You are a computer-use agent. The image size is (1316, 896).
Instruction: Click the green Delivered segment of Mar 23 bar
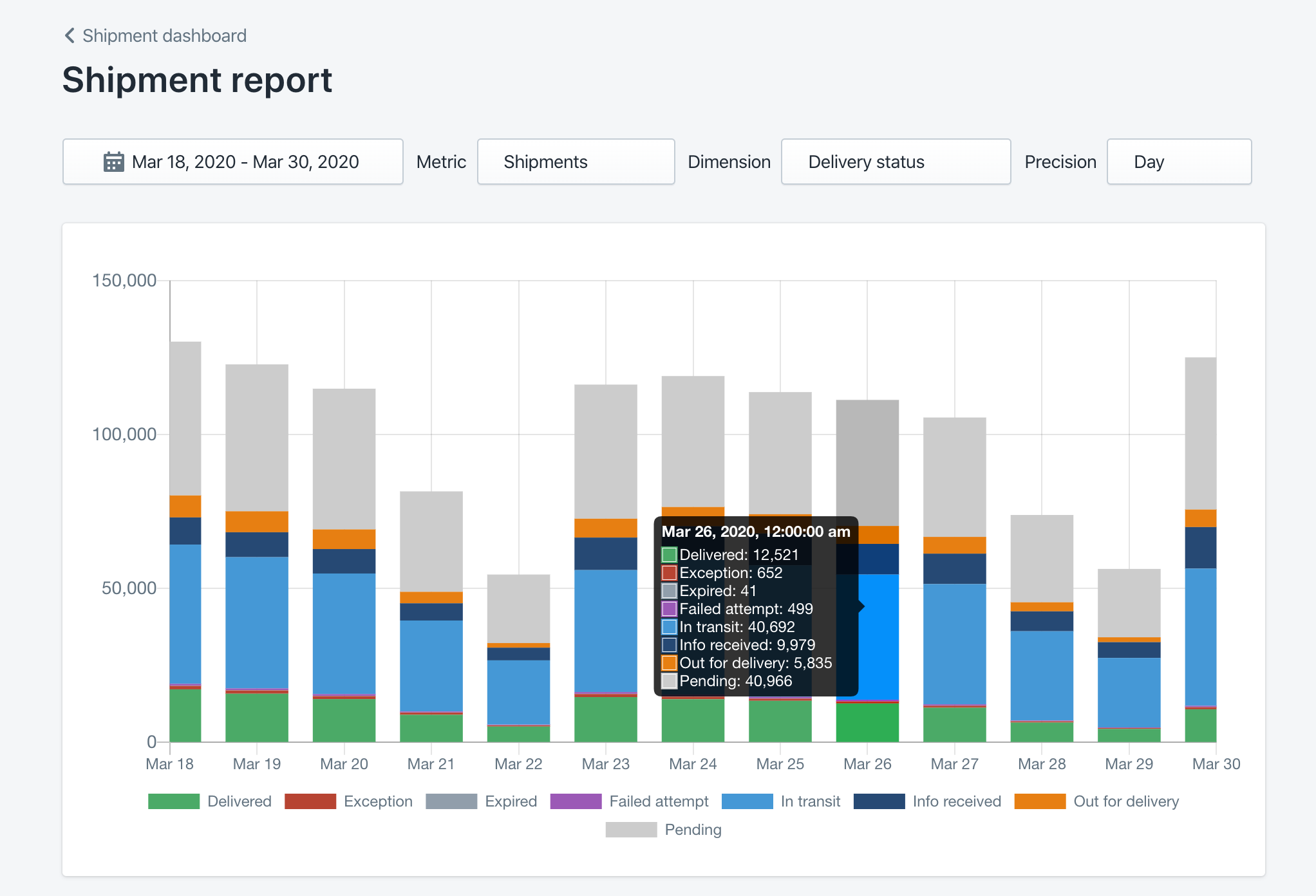click(x=606, y=720)
